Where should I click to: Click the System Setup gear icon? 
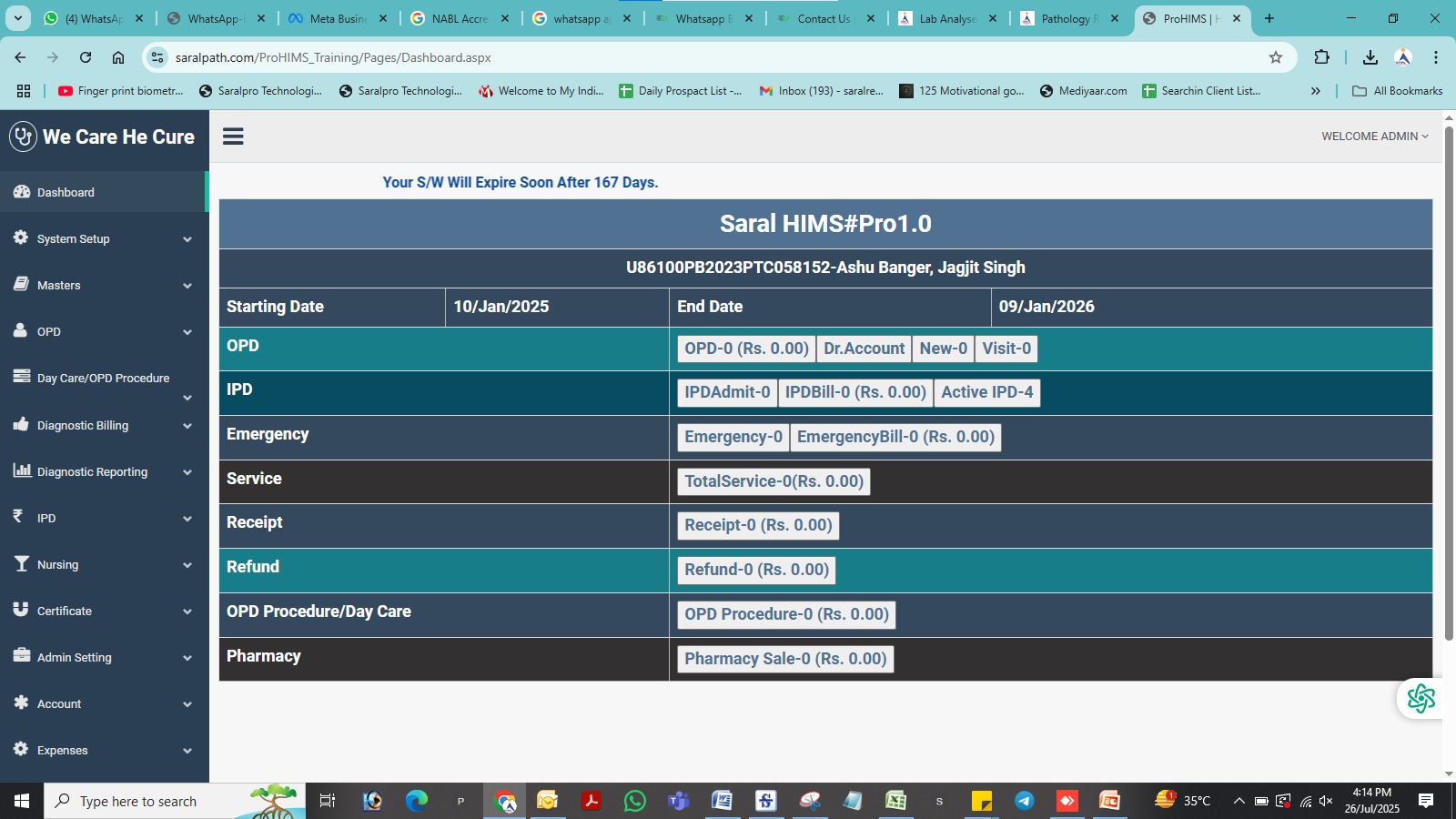click(x=21, y=238)
